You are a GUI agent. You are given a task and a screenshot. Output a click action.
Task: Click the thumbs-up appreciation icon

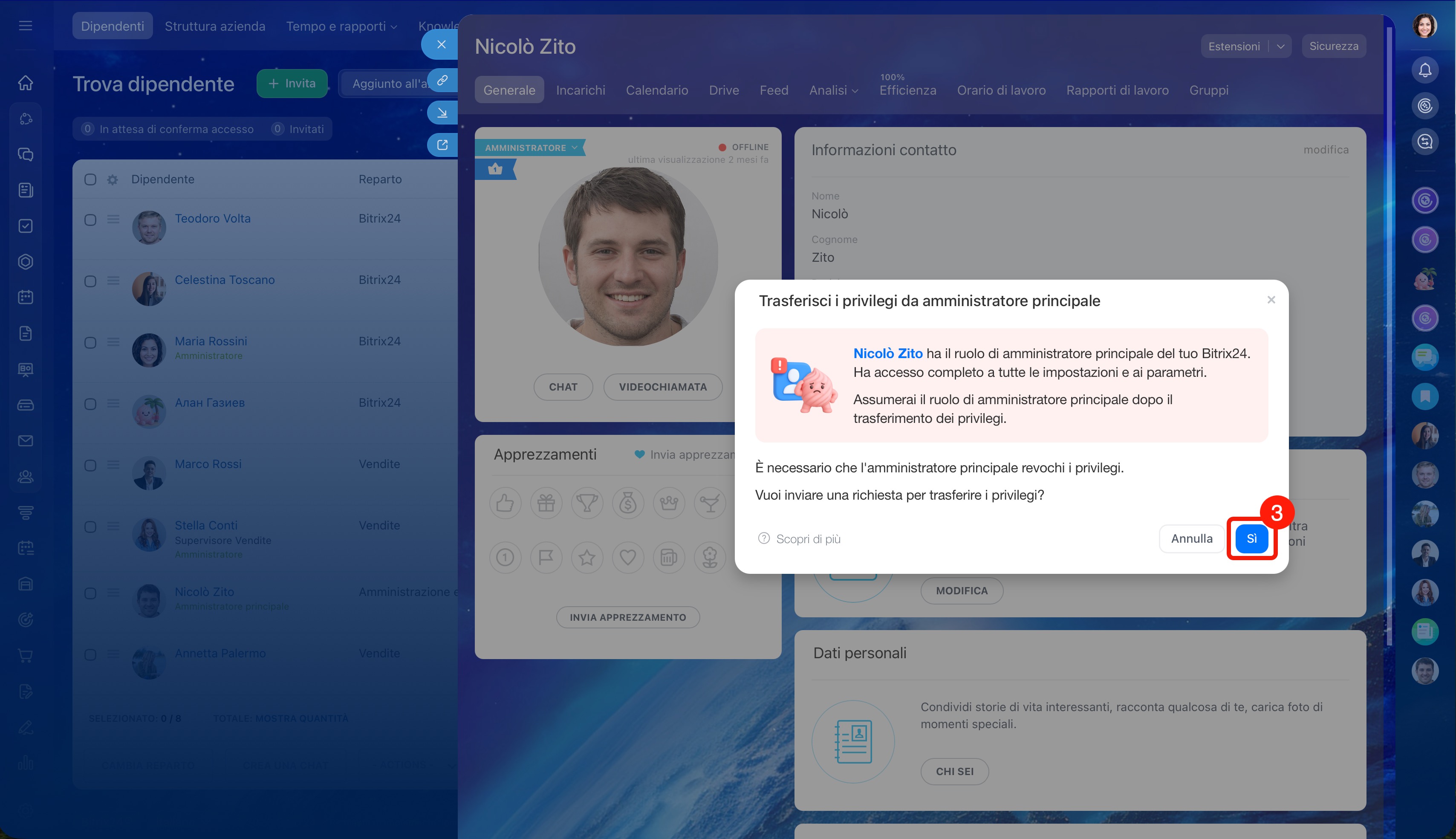pos(505,503)
